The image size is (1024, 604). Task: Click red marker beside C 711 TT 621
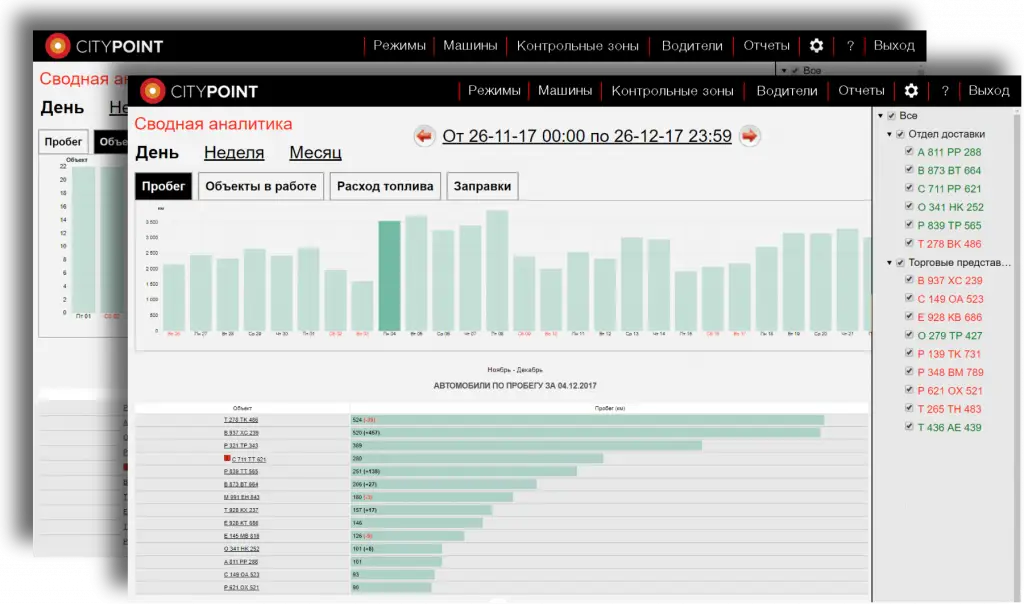point(227,458)
